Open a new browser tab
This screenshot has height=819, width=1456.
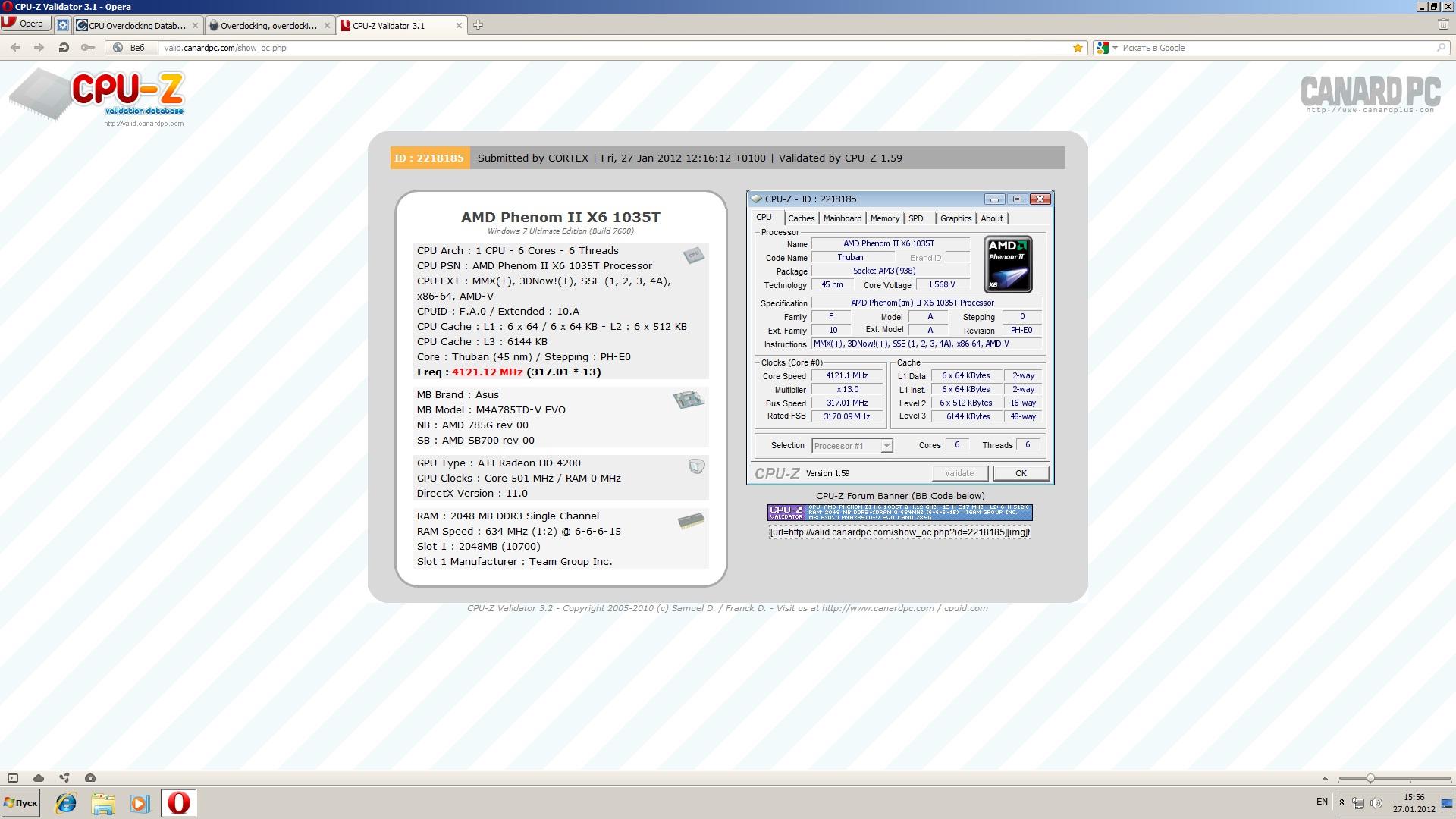tap(478, 25)
